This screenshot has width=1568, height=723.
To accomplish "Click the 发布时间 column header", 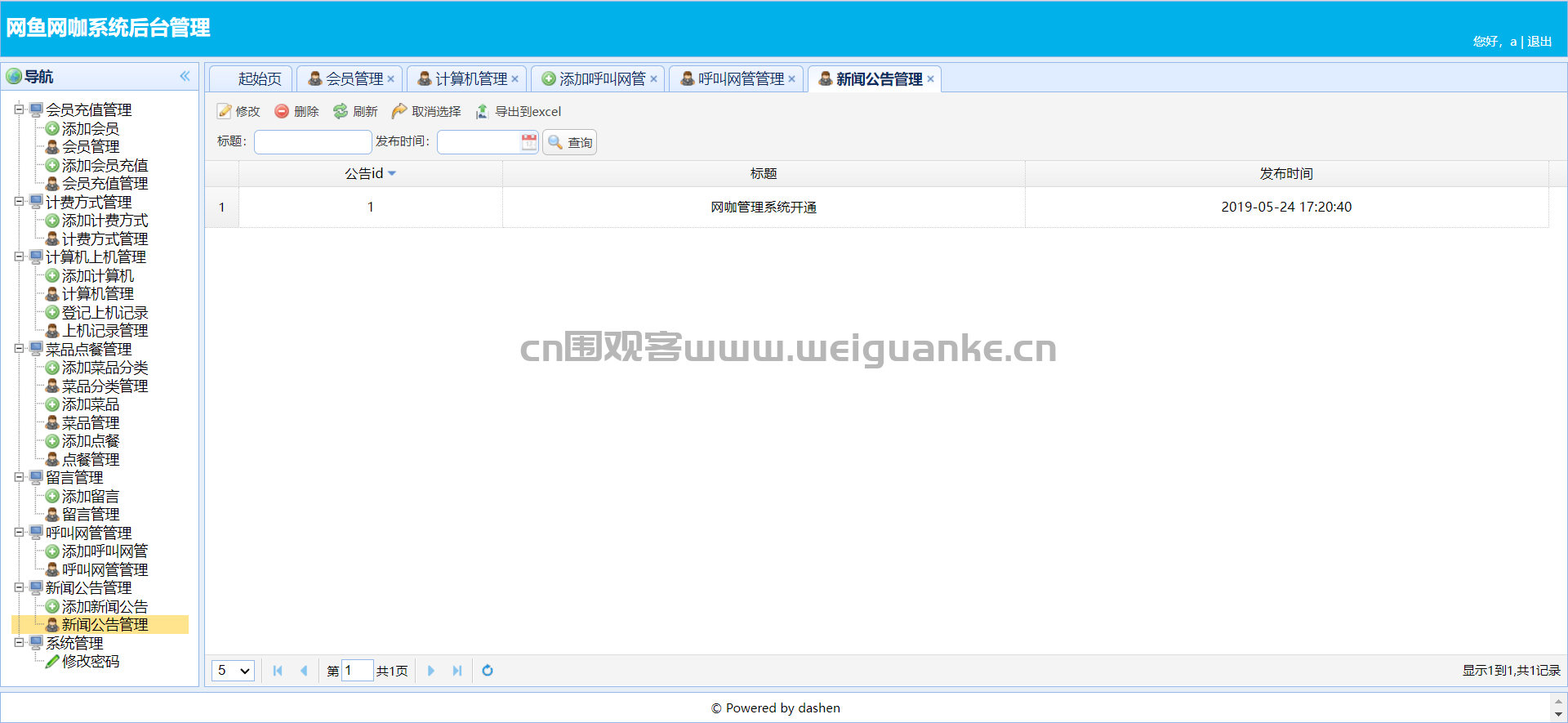I will (1286, 173).
